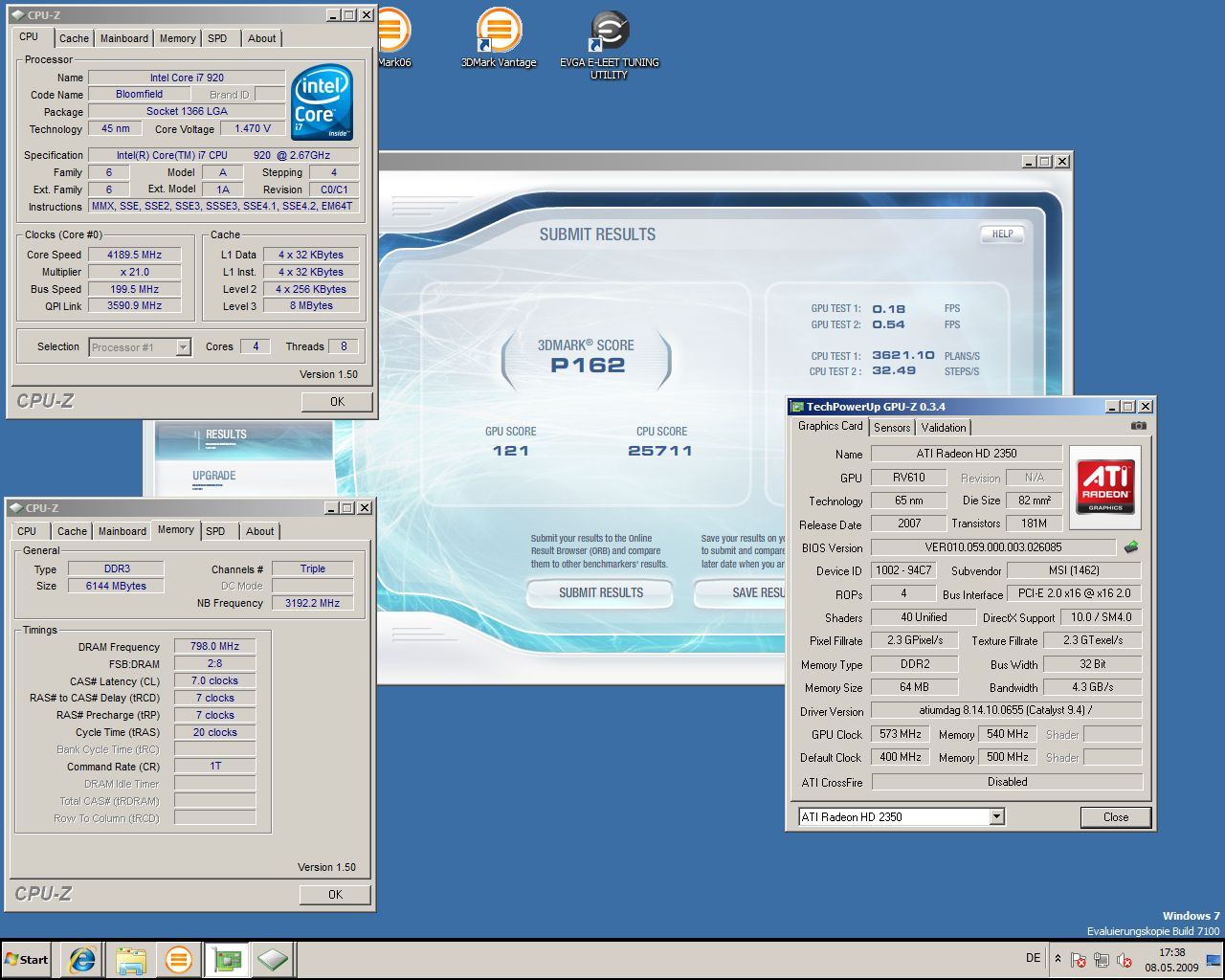Open the About tab in the bottom CPU-Z window

coord(260,531)
